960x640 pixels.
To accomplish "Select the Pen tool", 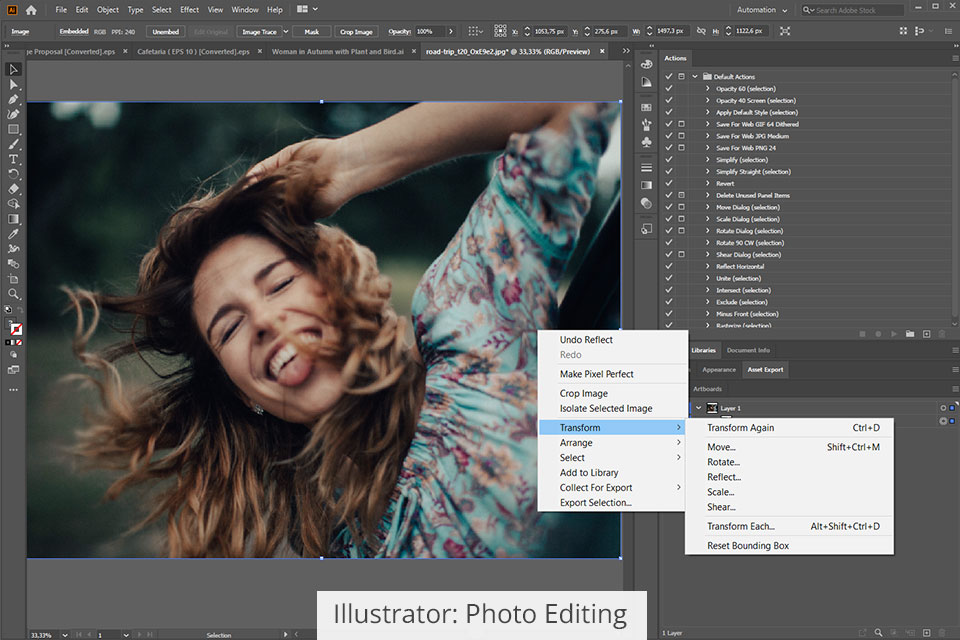I will 13,99.
